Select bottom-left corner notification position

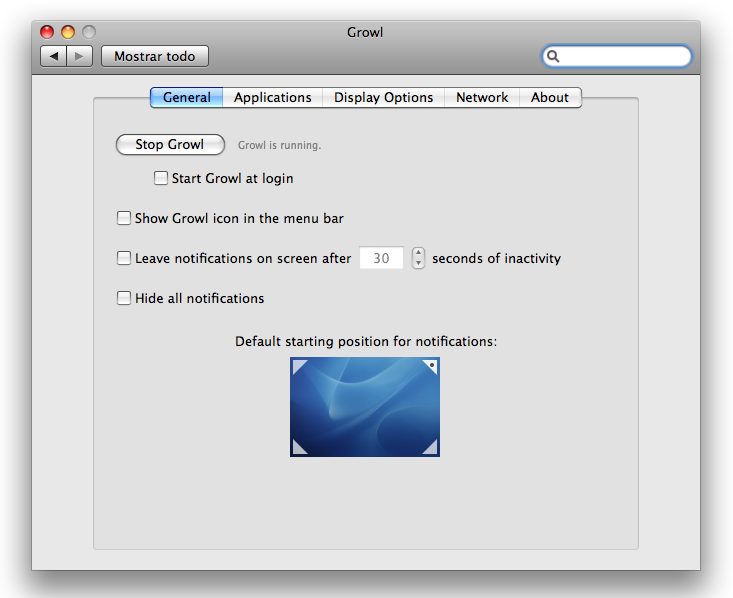coord(300,447)
